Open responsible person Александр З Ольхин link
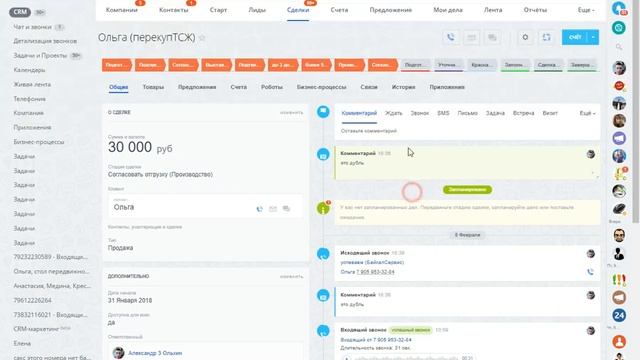This screenshot has height=360, width=640. coord(155,353)
